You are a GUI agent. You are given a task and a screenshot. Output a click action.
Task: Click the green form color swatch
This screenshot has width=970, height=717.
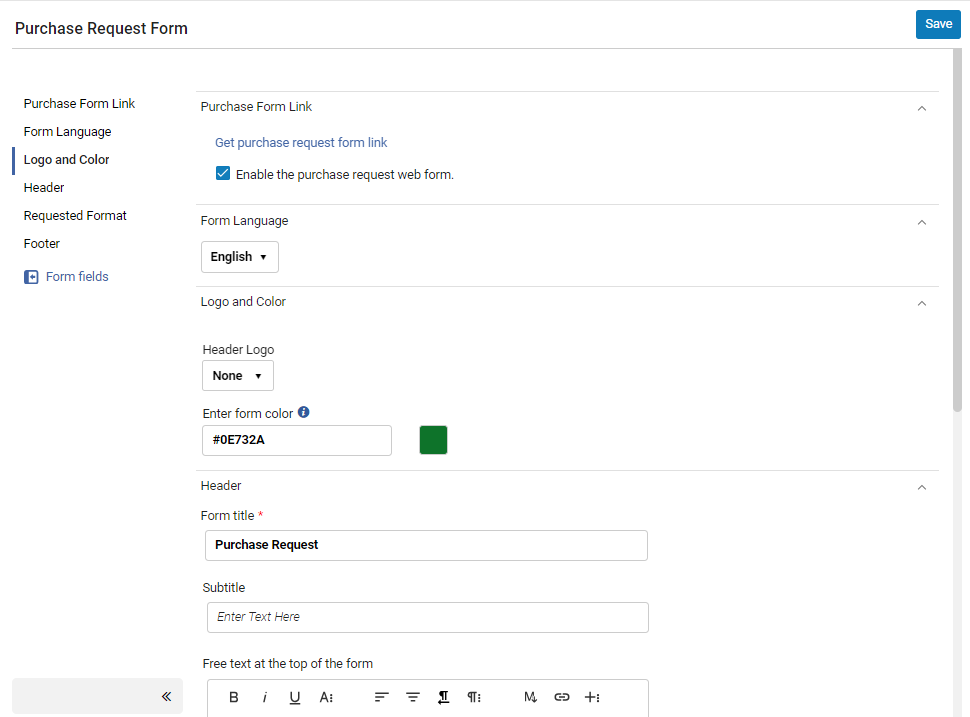433,440
